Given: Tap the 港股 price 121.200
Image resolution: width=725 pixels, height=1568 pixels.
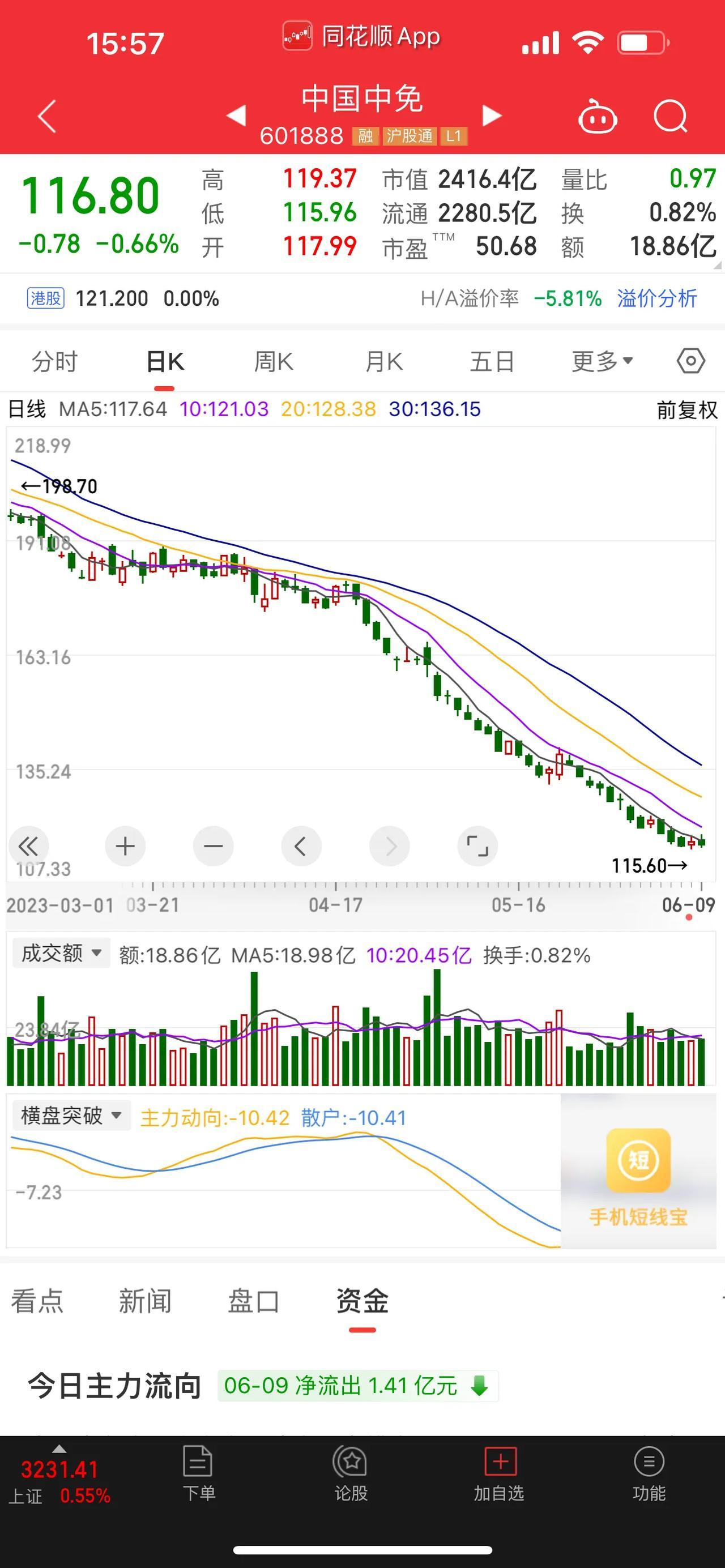Looking at the screenshot, I should (112, 298).
